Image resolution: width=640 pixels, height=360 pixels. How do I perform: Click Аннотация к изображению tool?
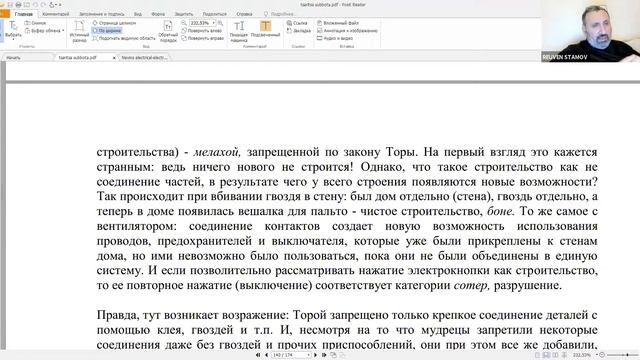tap(347, 31)
